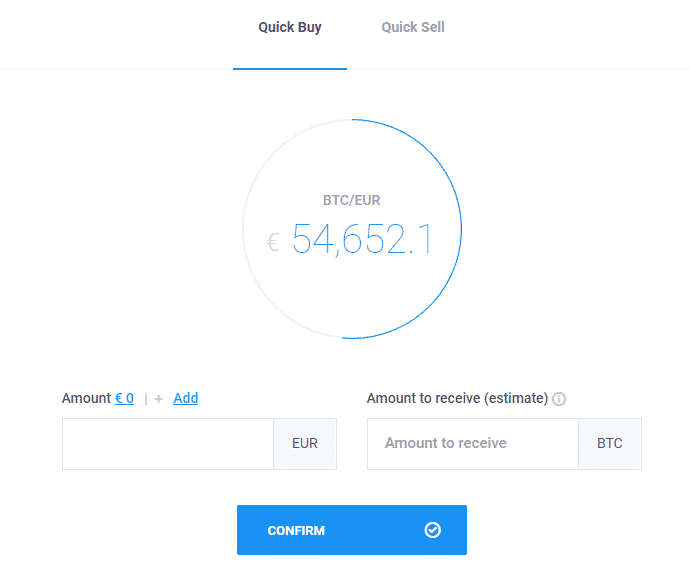Click the € 0 balance link

(124, 398)
